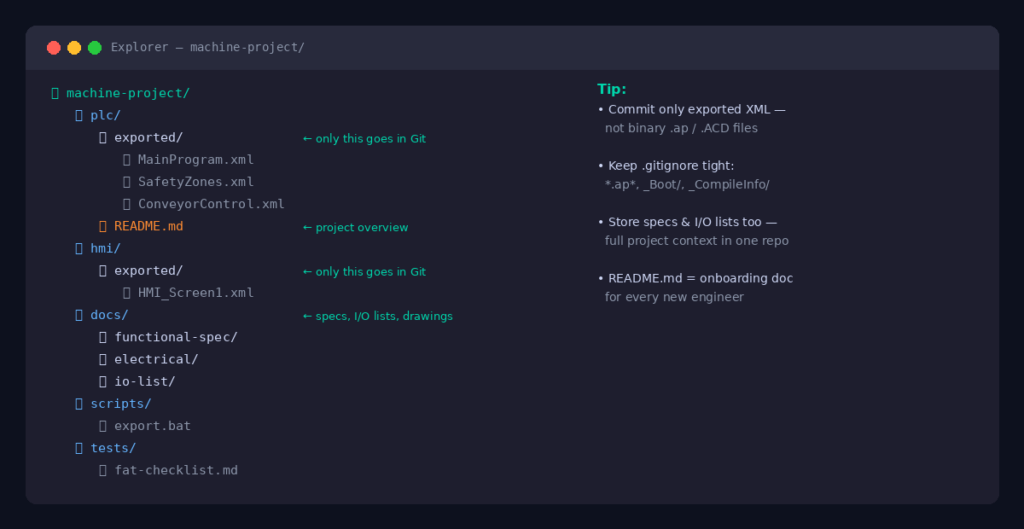Click the green maximize window button
This screenshot has height=529, width=1024.
(x=95, y=48)
